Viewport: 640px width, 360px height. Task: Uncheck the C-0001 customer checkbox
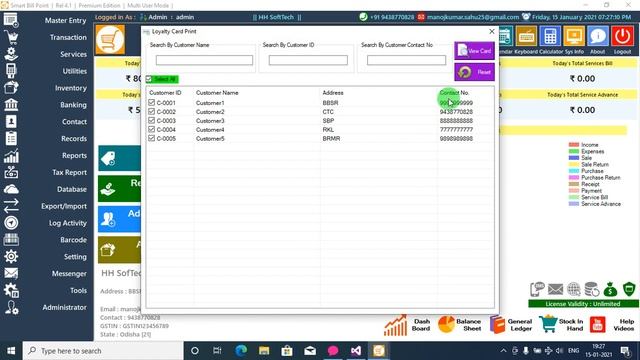pyautogui.click(x=151, y=102)
